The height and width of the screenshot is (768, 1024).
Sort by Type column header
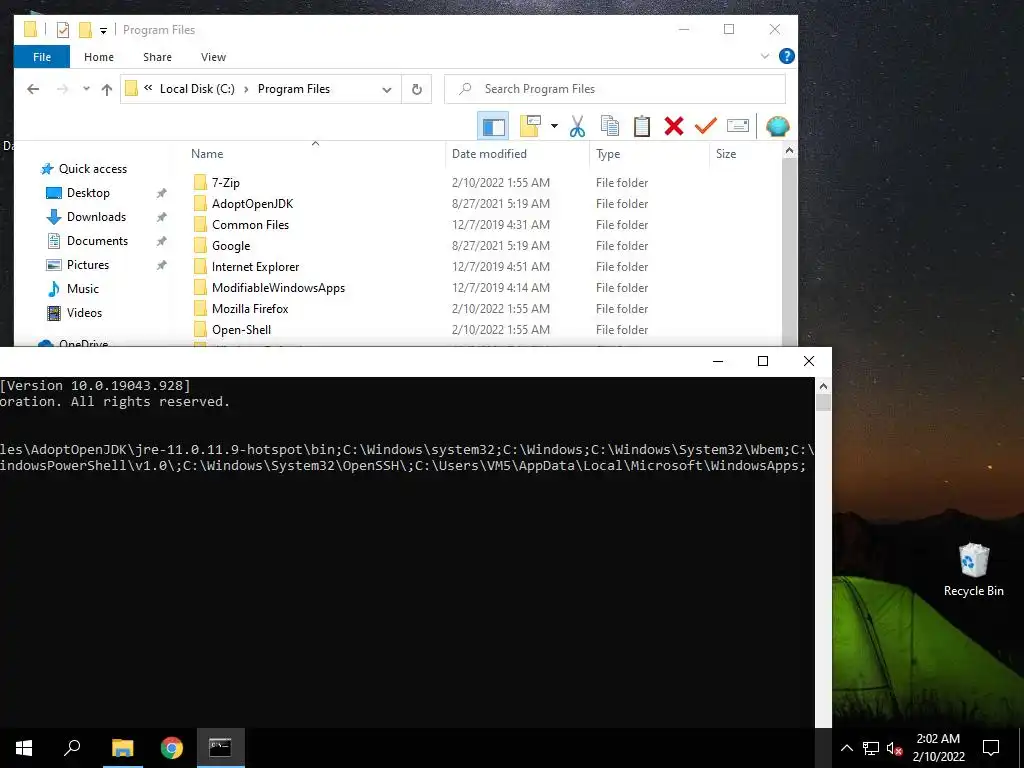click(608, 154)
